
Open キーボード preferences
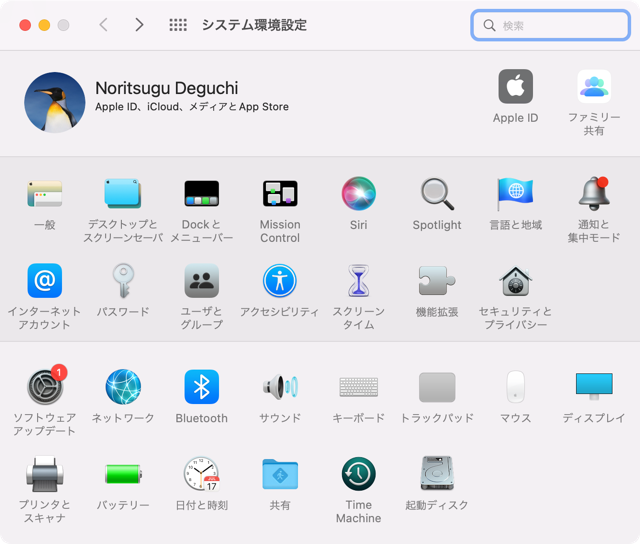[x=358, y=387]
